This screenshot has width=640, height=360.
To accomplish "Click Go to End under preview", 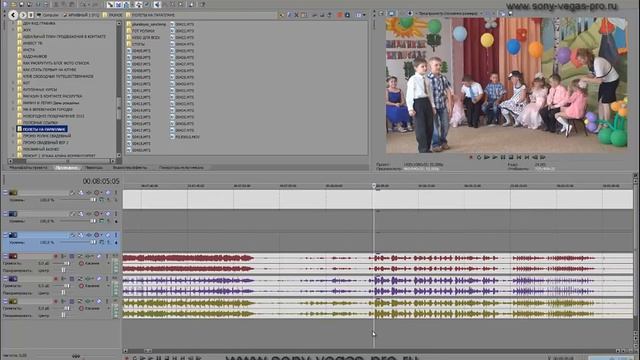I will click(527, 157).
